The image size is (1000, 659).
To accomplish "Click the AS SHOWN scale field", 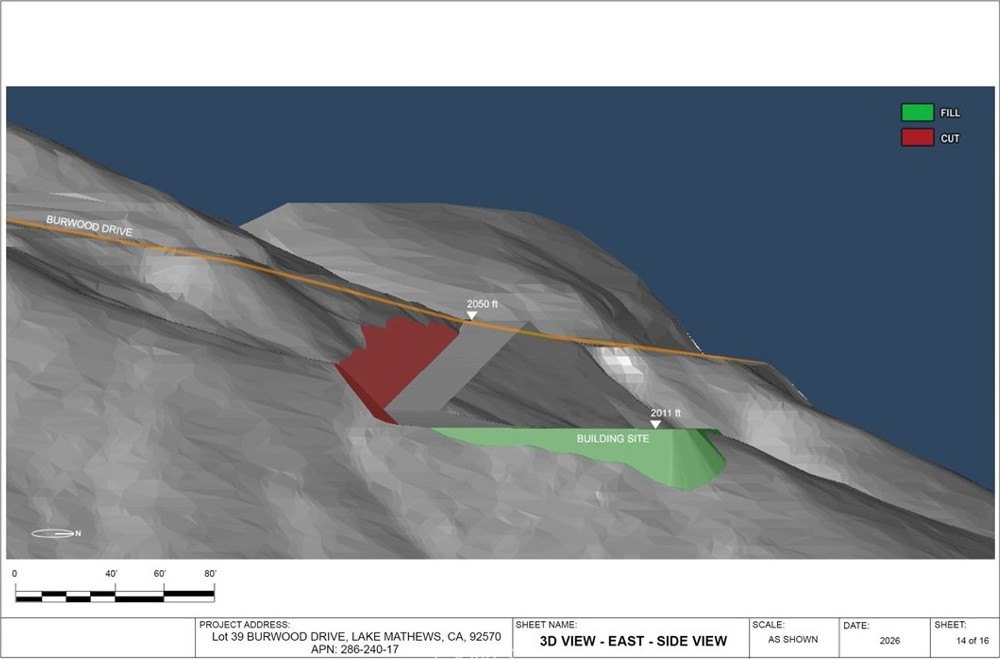I will point(793,639).
